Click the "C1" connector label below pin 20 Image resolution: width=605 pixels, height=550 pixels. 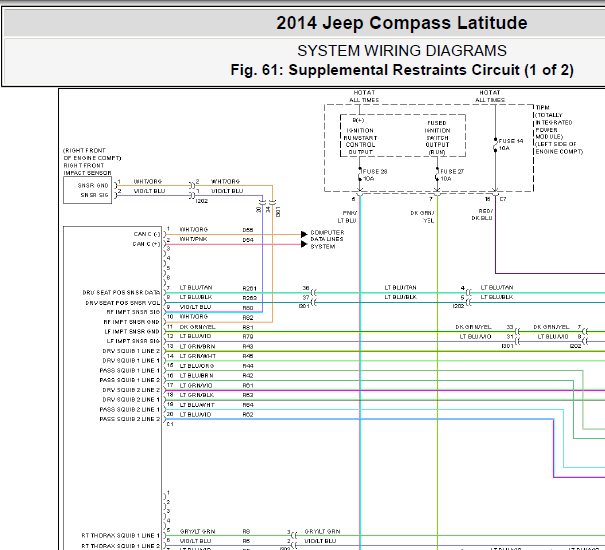(170, 424)
